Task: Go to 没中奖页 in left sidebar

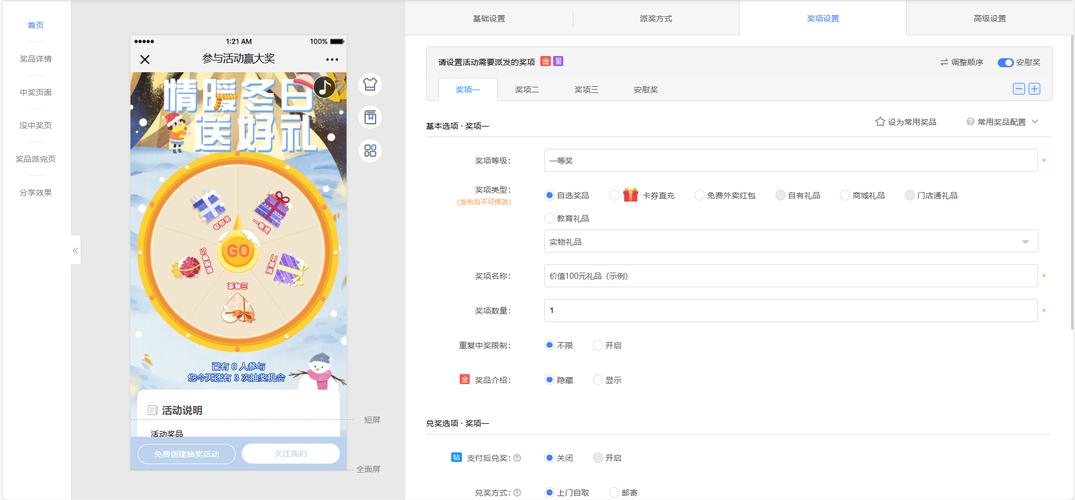Action: tap(36, 126)
